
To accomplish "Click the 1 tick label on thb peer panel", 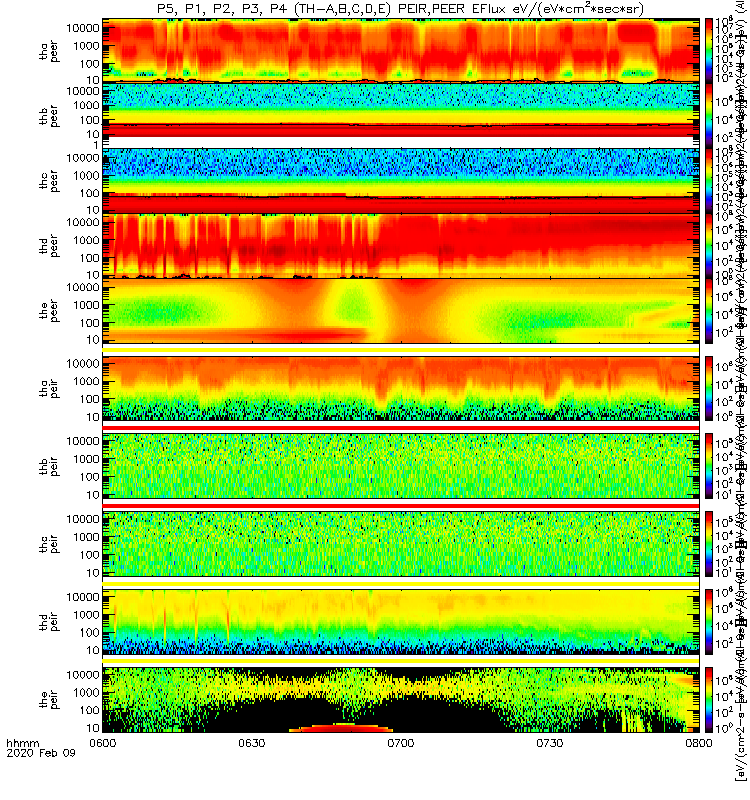I will pyautogui.click(x=95, y=145).
